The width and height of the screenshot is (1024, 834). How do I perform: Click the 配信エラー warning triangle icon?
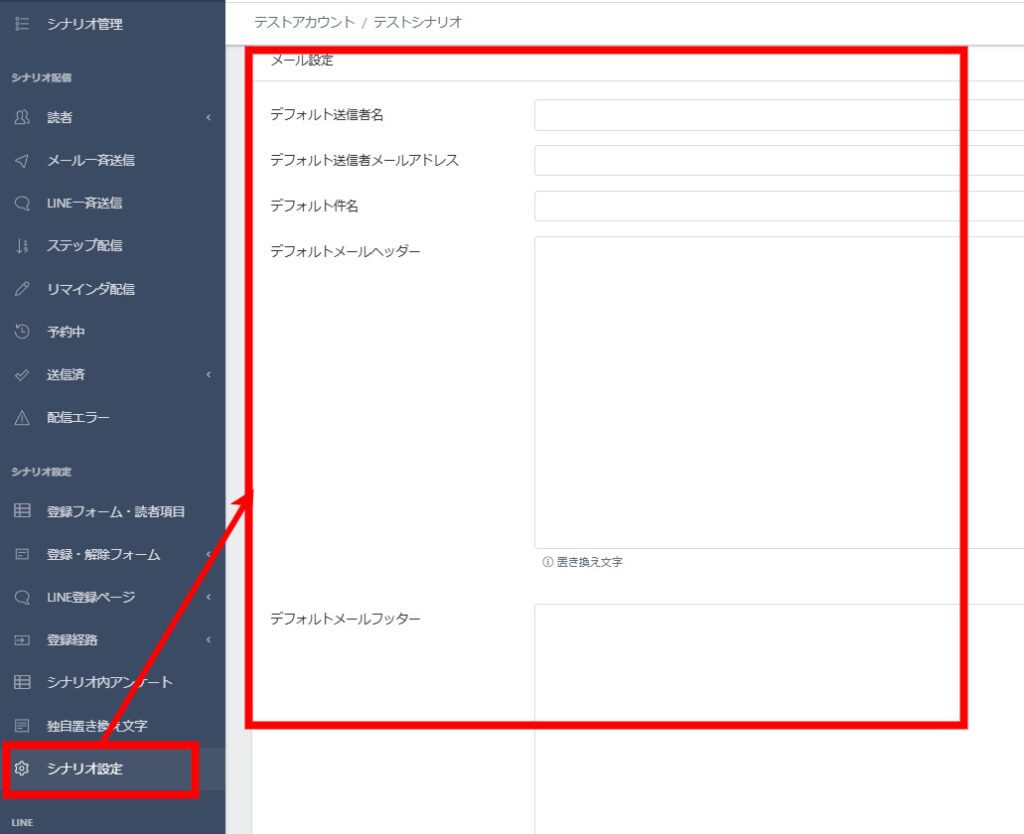(x=22, y=418)
